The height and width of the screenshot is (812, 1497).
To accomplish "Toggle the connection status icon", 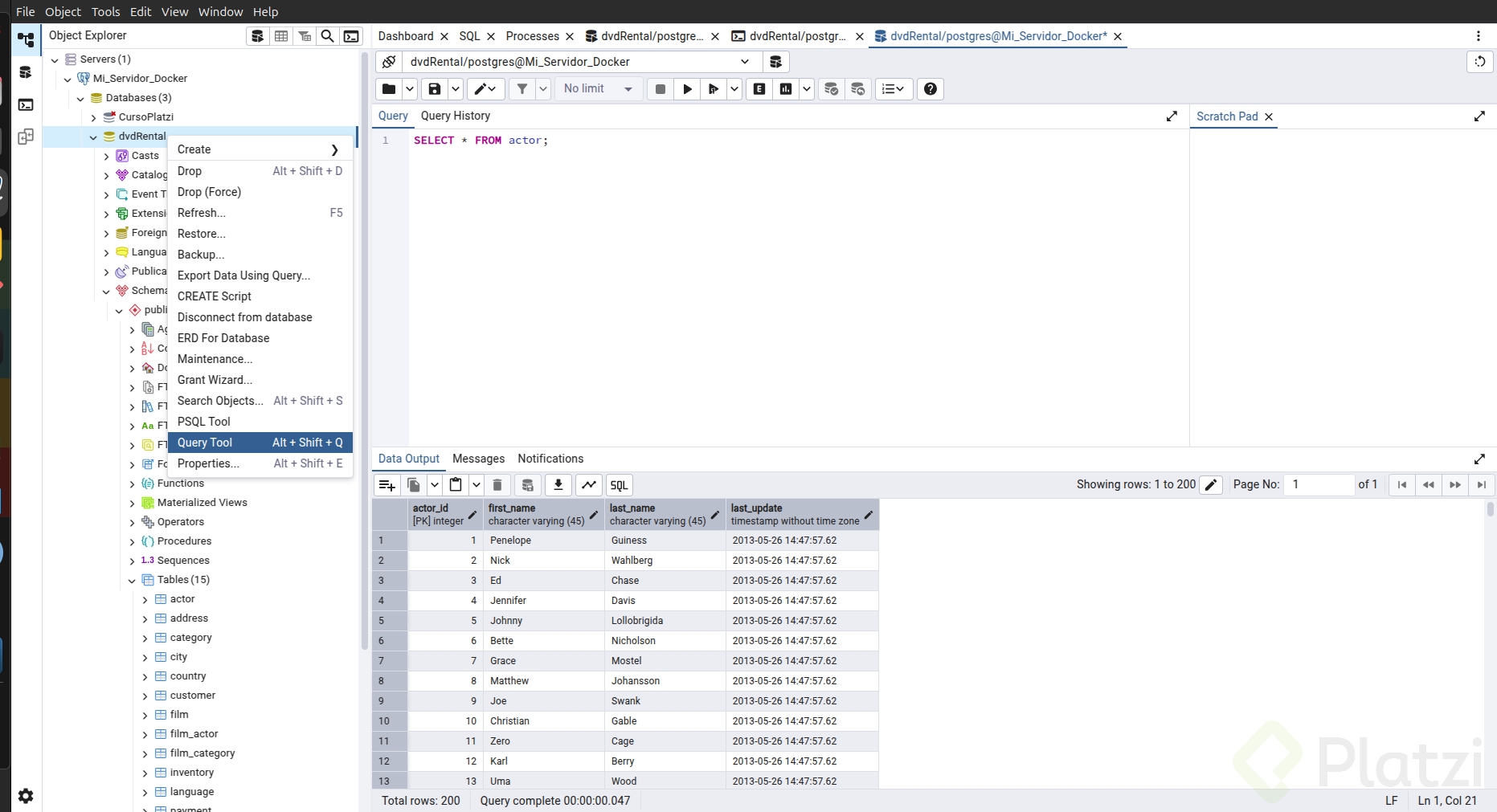I will point(389,62).
